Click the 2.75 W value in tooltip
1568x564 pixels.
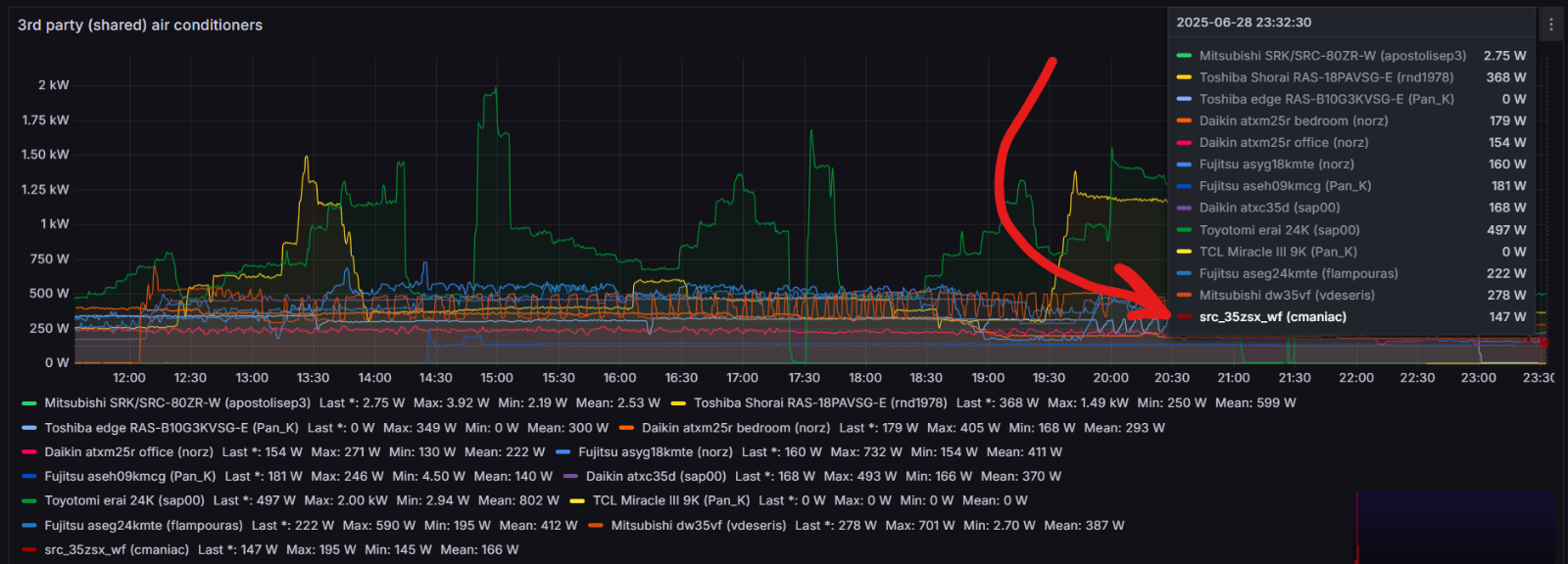pos(1504,56)
